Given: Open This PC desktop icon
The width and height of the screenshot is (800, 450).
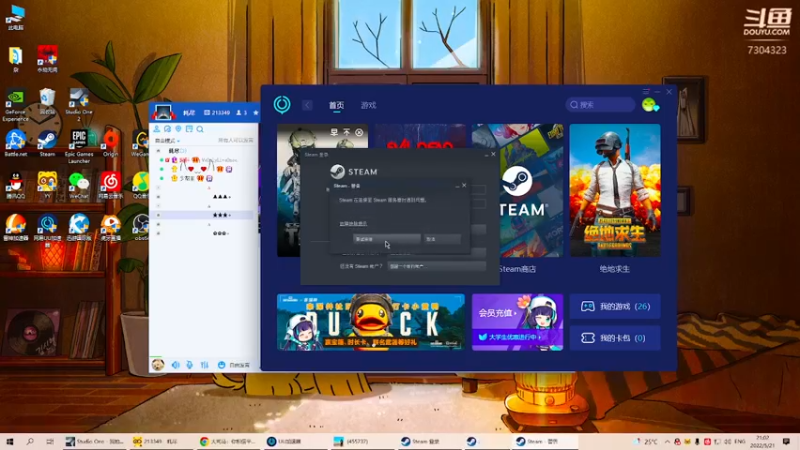Looking at the screenshot, I should pos(15,17).
